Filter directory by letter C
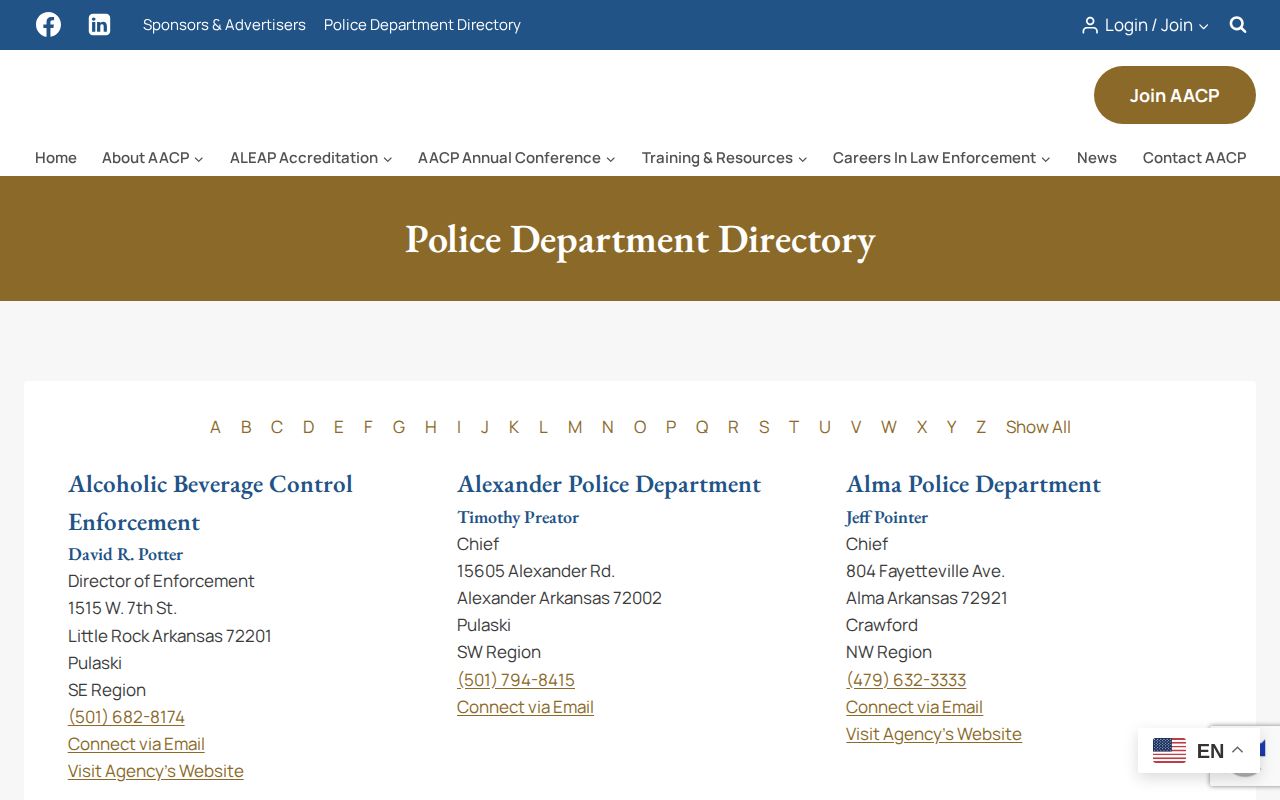Viewport: 1280px width, 800px height. tap(277, 427)
